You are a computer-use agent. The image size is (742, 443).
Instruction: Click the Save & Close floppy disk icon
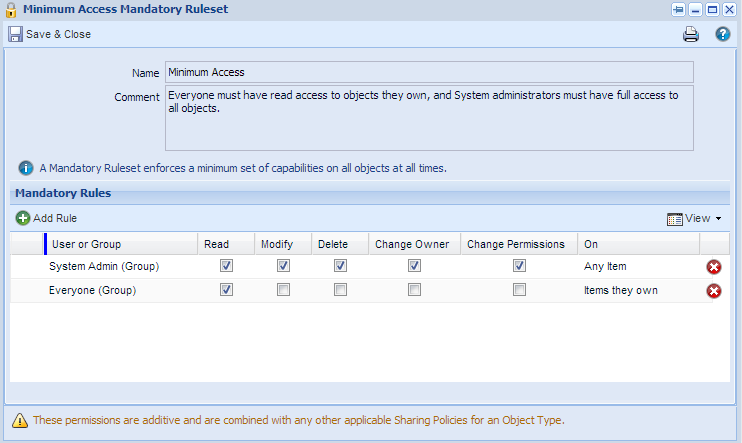(15, 34)
